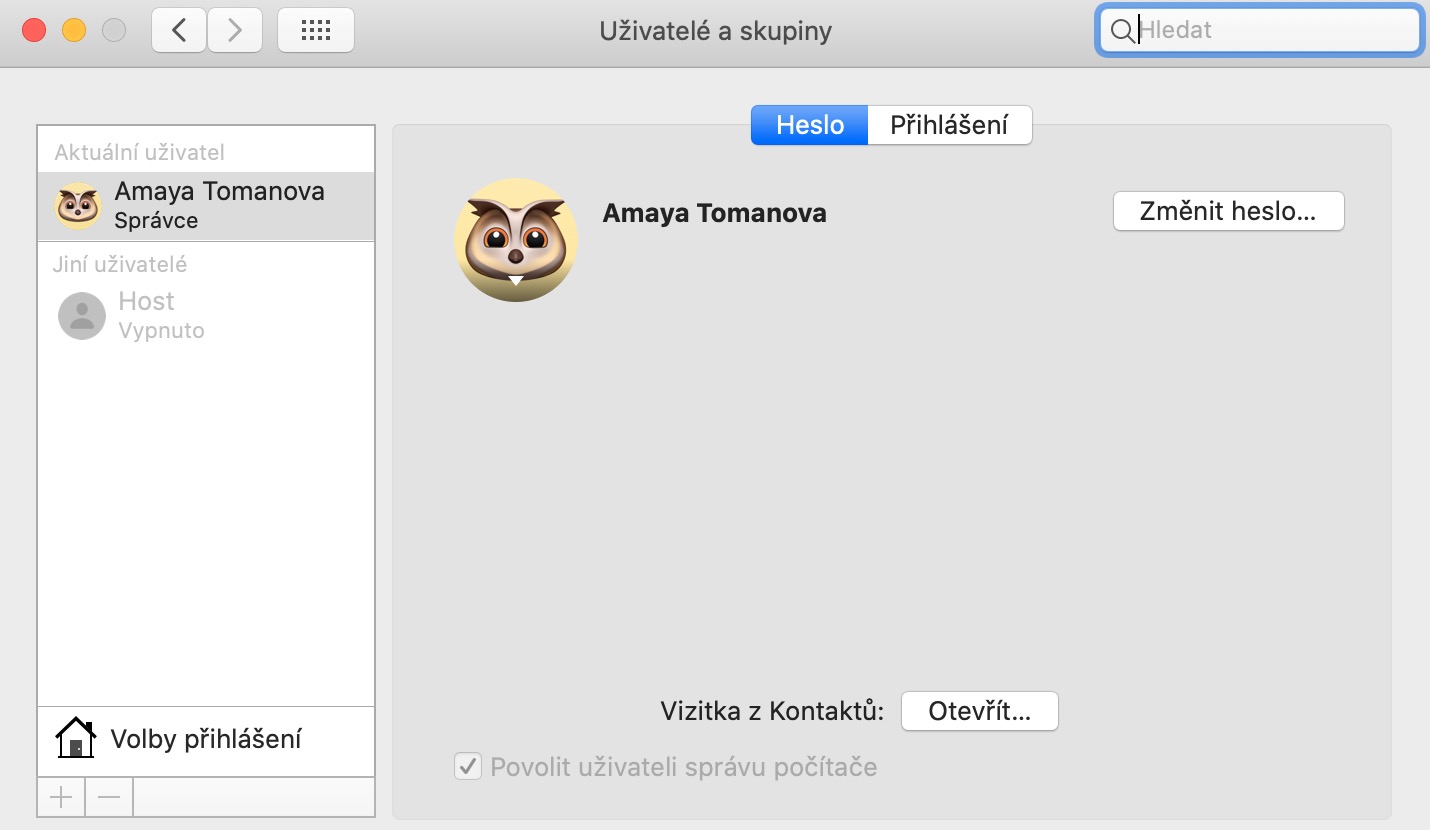This screenshot has width=1430, height=830.
Task: Select Amaya Tomanova in the user list
Action: [x=219, y=205]
